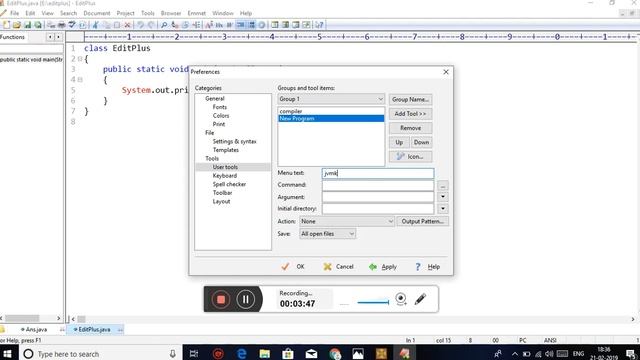Click the Open file folder icon
This screenshot has width=640, height=360.
coord(17,25)
